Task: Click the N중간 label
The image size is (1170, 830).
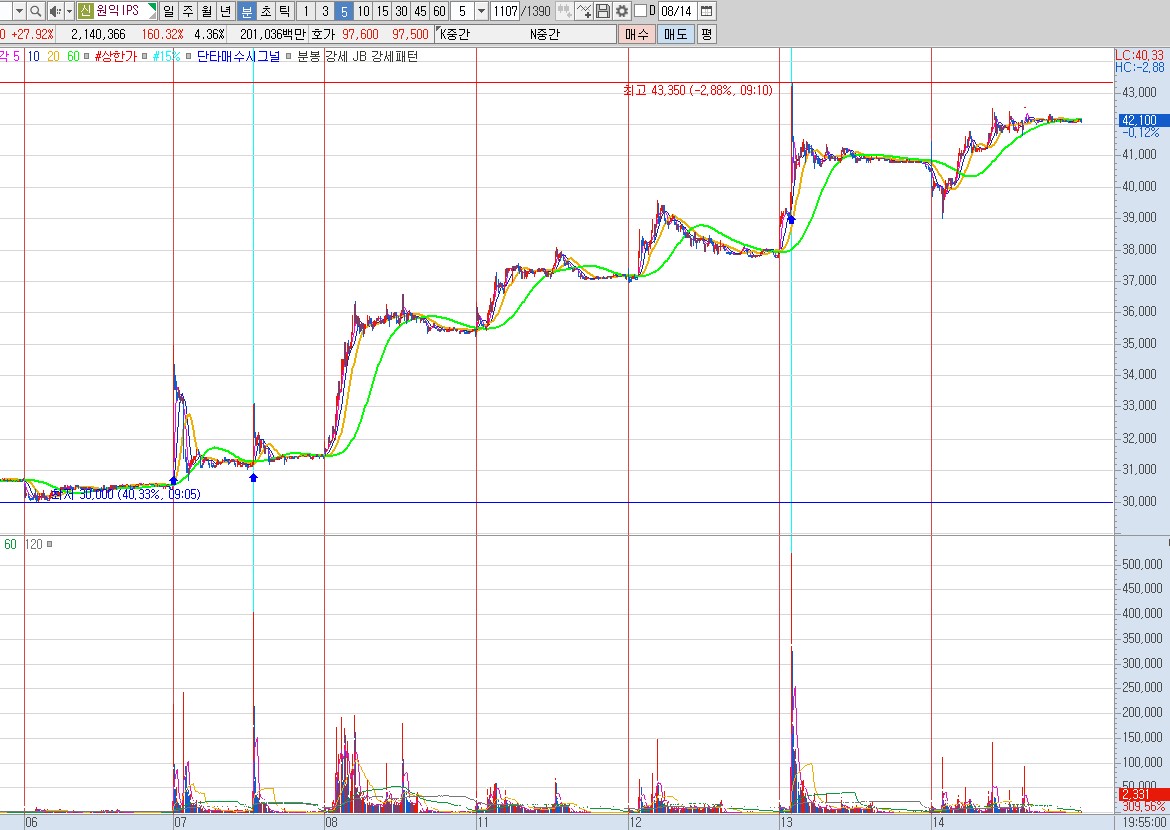Action: pyautogui.click(x=545, y=34)
